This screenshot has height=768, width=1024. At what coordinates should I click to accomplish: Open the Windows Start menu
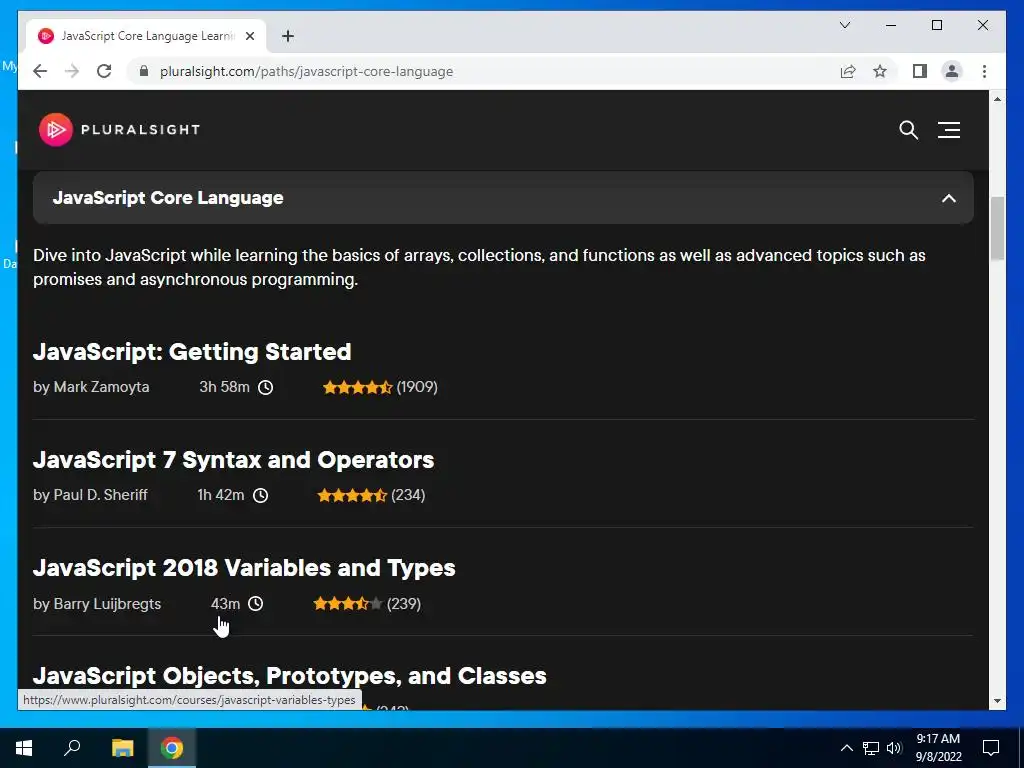pos(24,748)
